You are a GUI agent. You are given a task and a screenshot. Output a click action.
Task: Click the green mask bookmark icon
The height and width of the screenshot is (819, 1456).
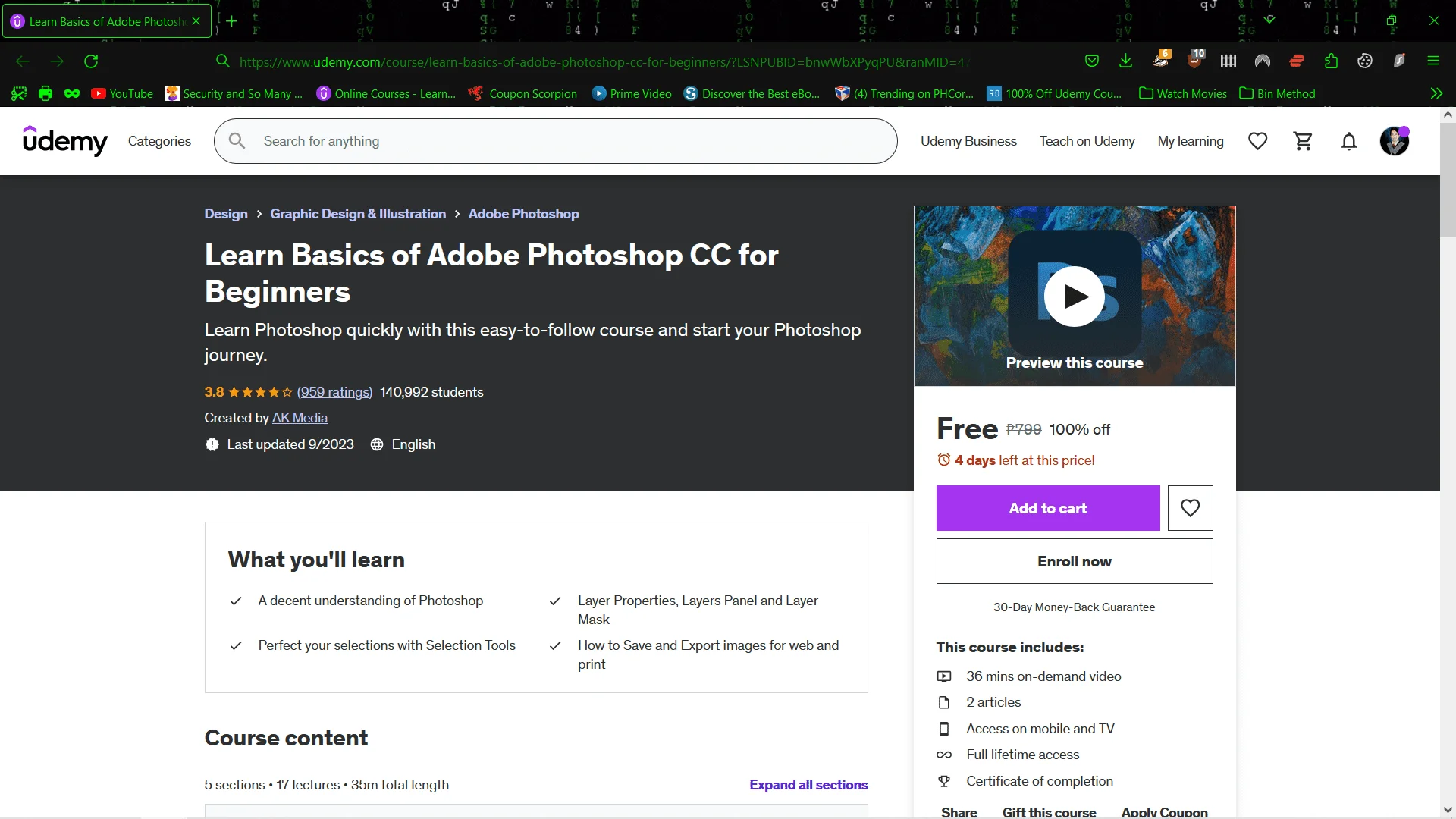coord(72,94)
